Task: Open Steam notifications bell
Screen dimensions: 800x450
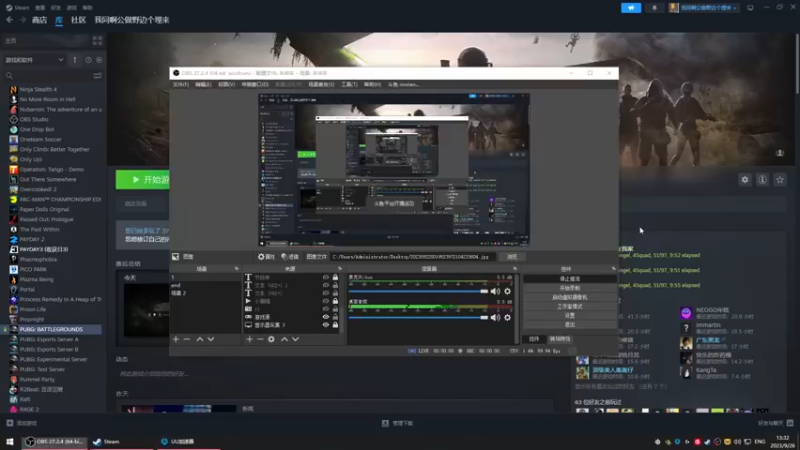Action: click(654, 8)
